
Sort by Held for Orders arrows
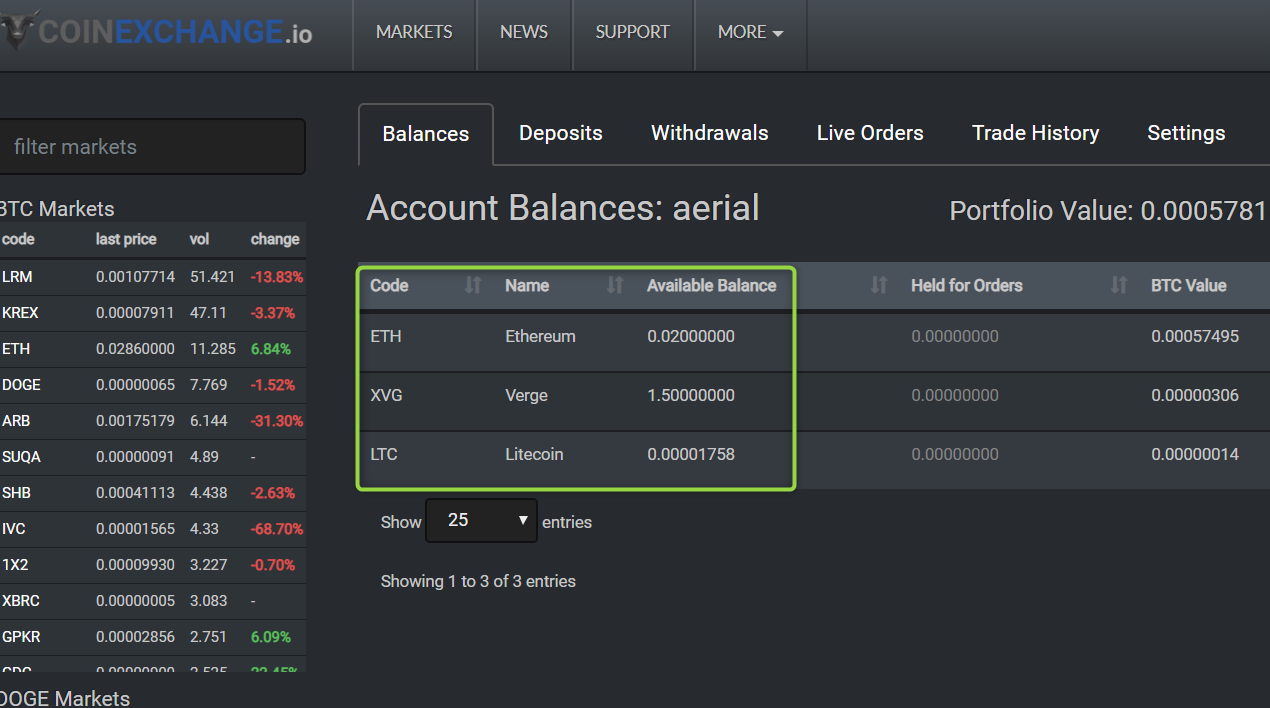1119,286
